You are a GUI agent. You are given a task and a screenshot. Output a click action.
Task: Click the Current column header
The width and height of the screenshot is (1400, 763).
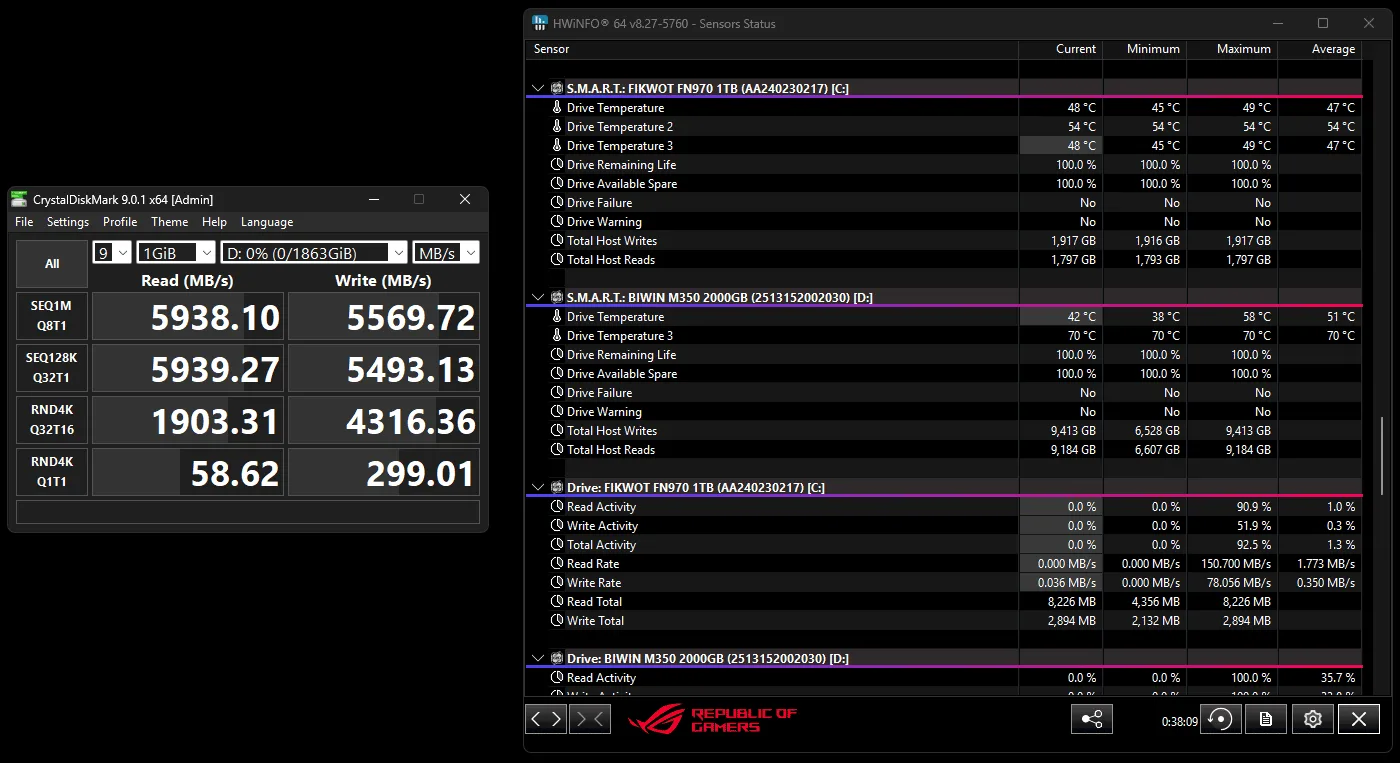pos(1061,49)
